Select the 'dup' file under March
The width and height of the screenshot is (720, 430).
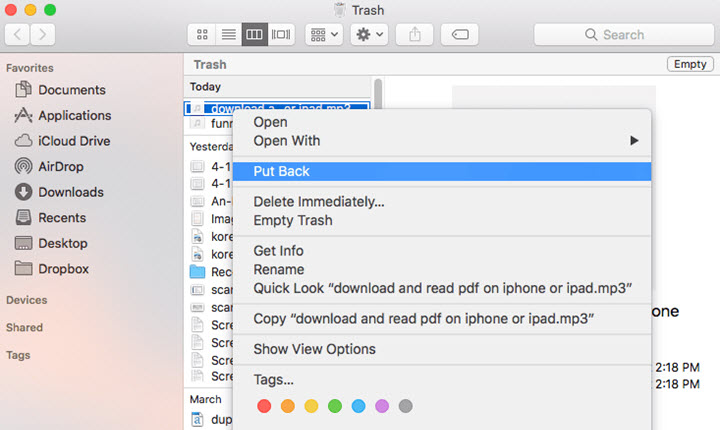click(x=211, y=419)
